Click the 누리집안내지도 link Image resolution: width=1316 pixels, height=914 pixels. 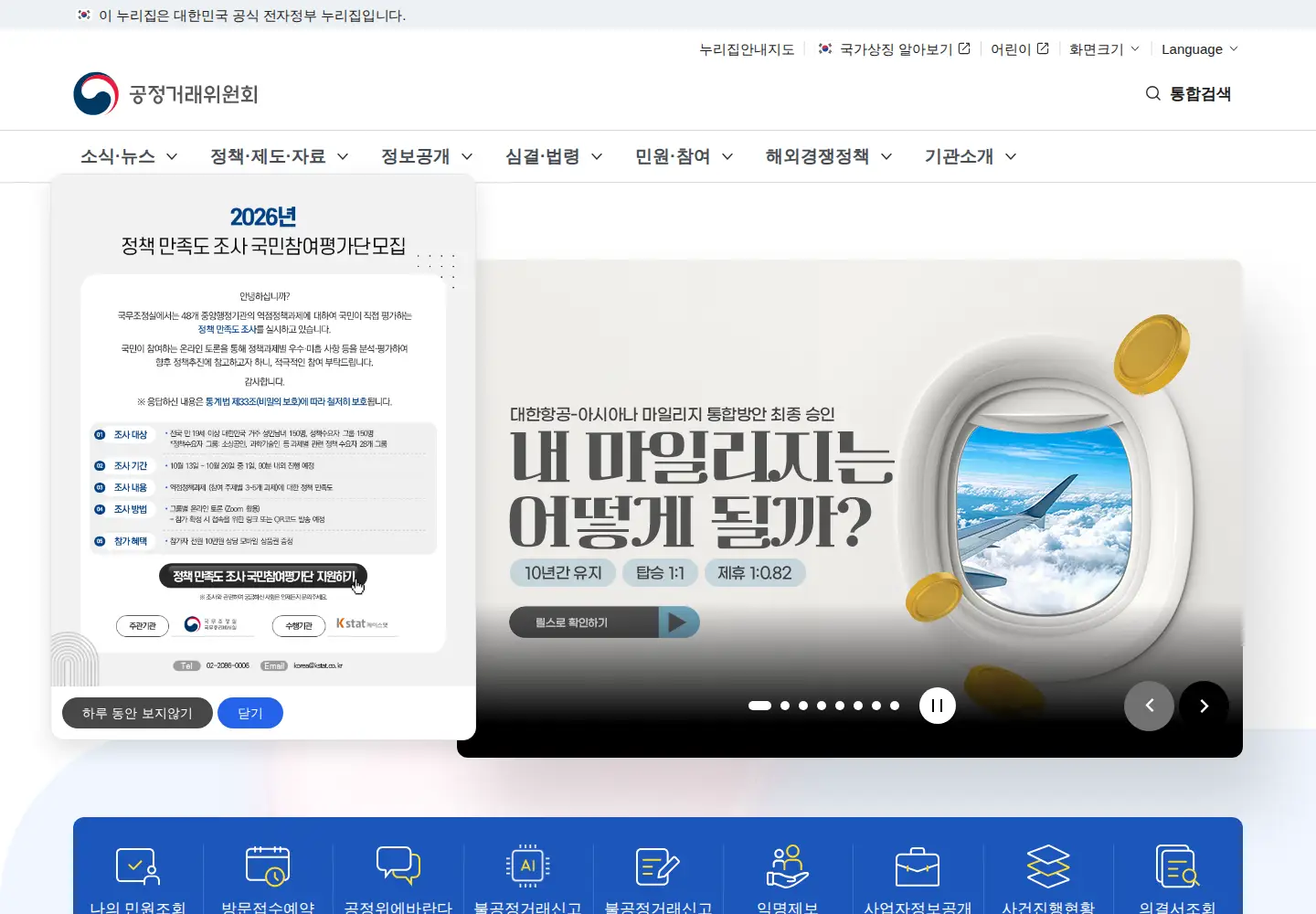(x=747, y=49)
